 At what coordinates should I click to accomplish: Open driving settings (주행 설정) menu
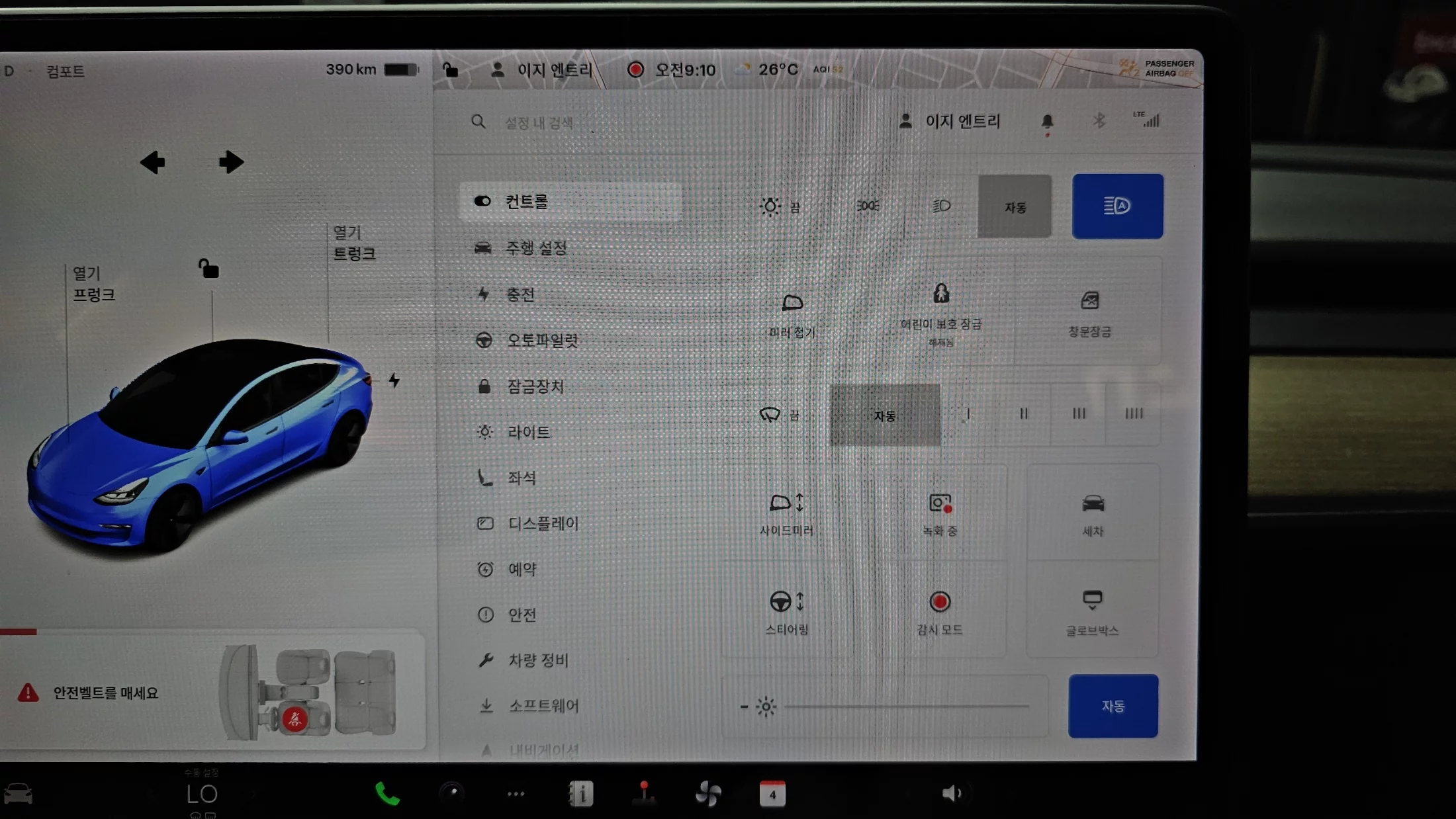point(536,248)
